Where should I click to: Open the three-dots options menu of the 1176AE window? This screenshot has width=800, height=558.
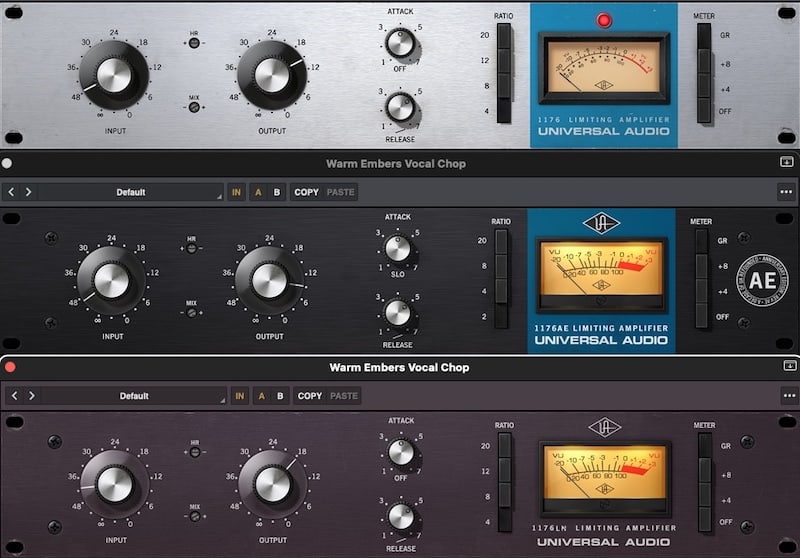point(786,192)
